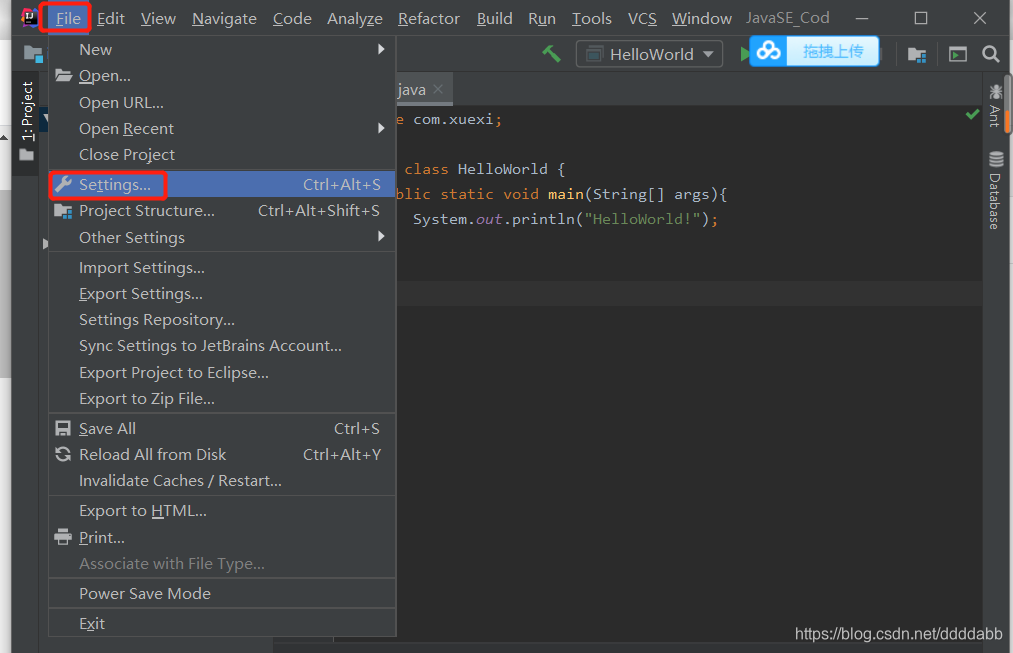Click the blue drag-upload button
This screenshot has width=1013, height=653.
click(832, 51)
